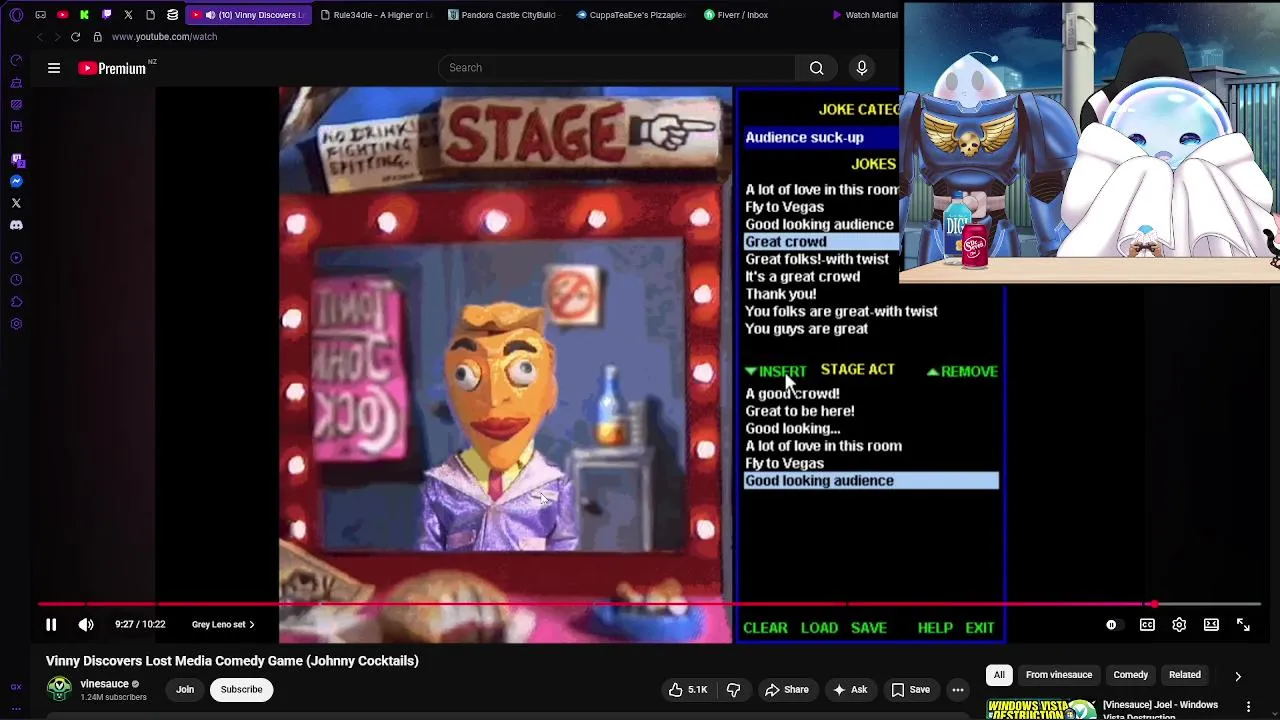Open Joel Windows Vista video thumbnail

pyautogui.click(x=1041, y=709)
